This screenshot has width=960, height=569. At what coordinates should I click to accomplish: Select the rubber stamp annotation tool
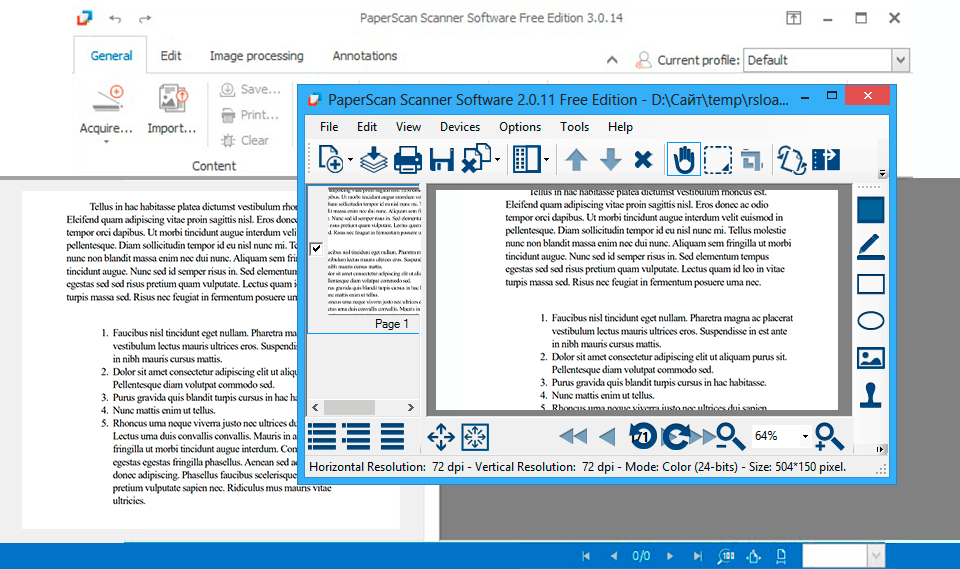(871, 395)
